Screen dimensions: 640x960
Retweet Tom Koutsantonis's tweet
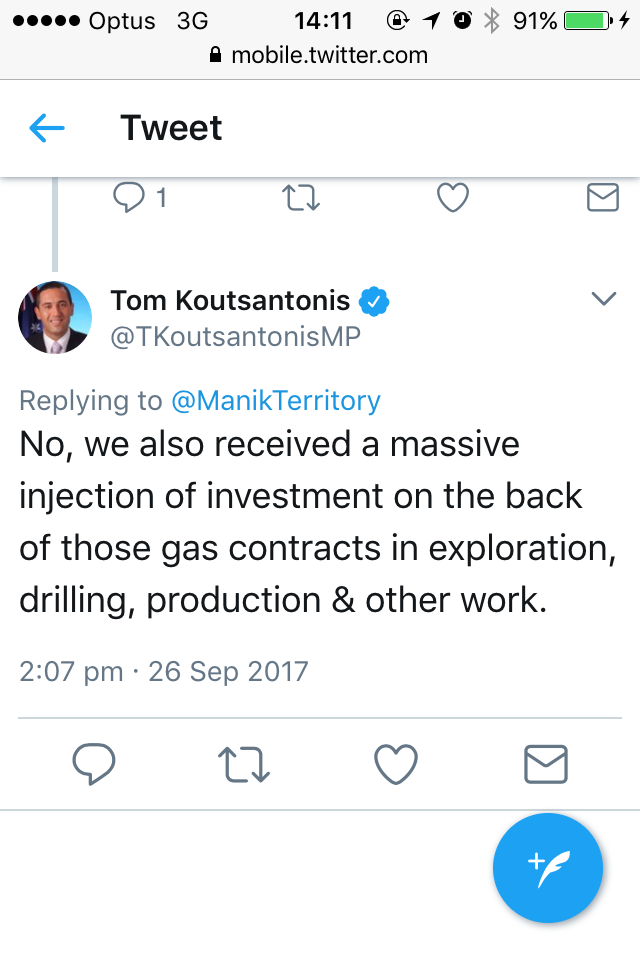[244, 765]
